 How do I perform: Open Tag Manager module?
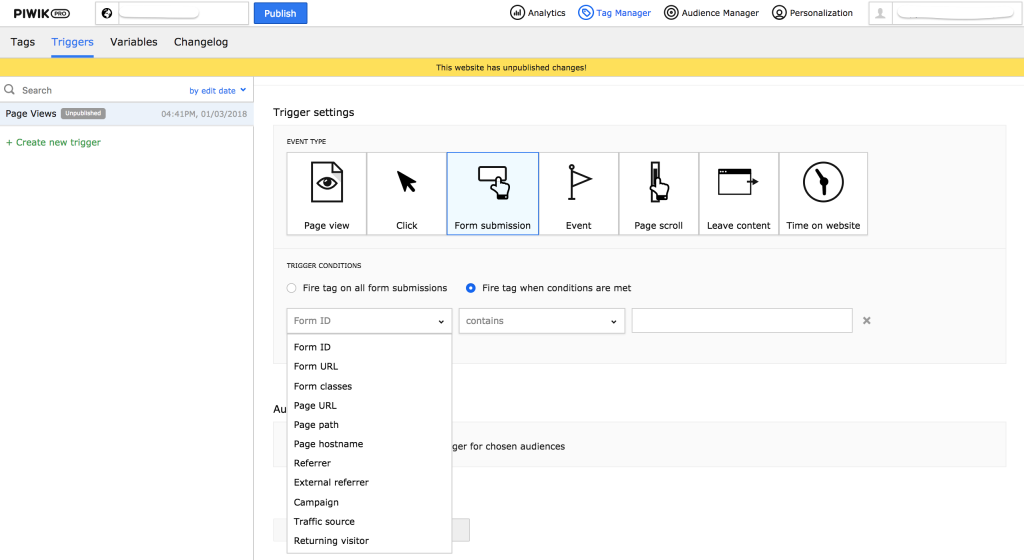[615, 13]
